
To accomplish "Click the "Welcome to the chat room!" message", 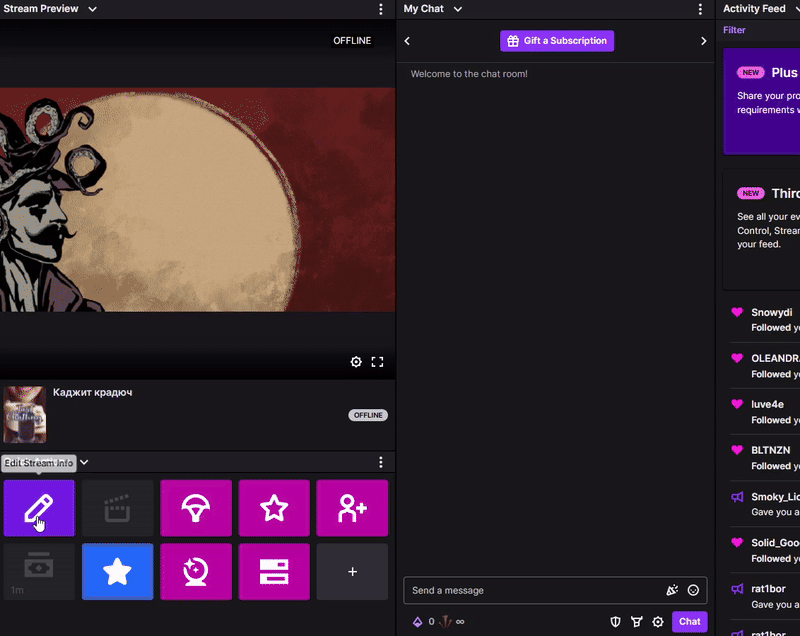I will click(x=469, y=74).
